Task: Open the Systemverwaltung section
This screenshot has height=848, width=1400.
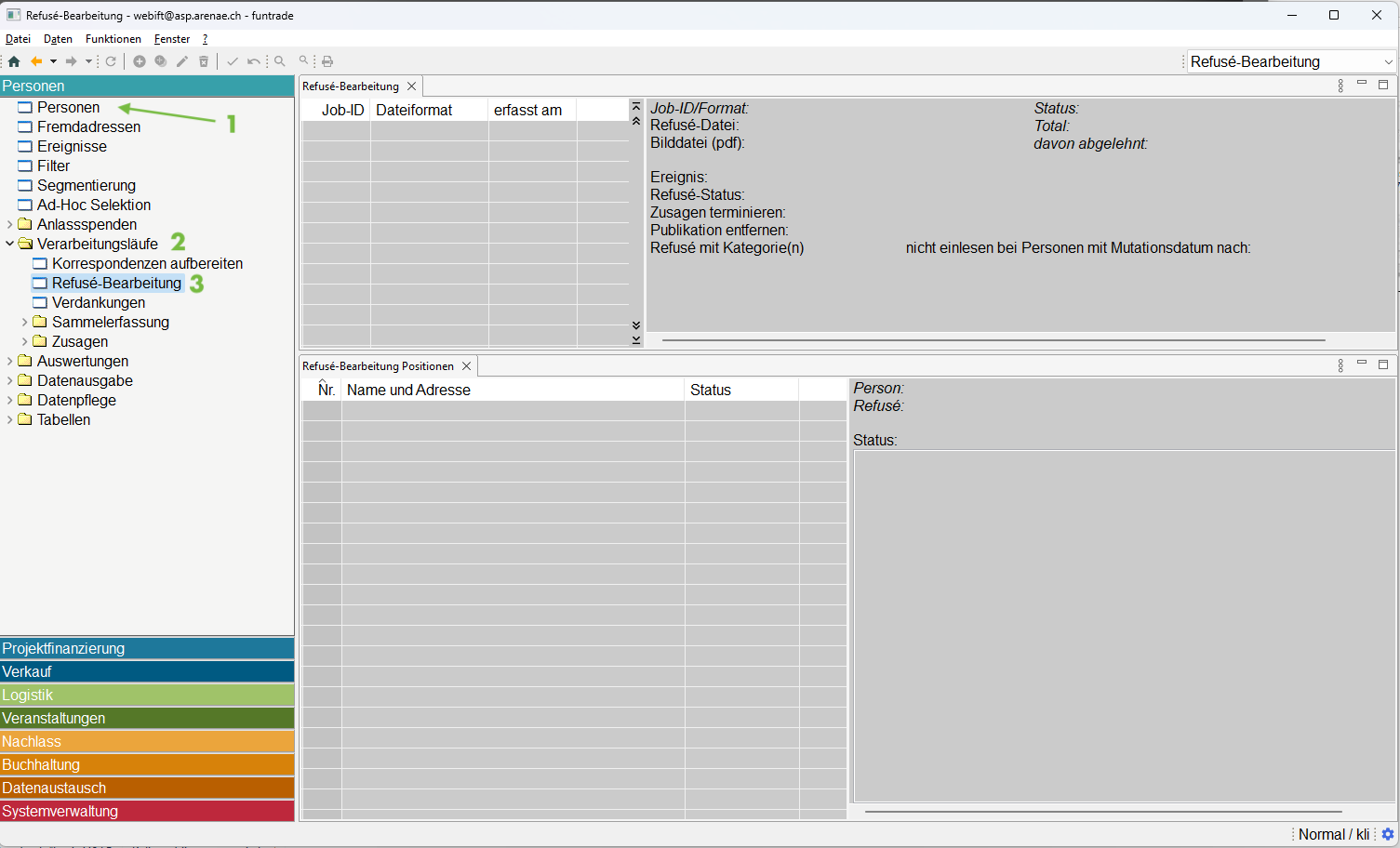Action: [147, 811]
